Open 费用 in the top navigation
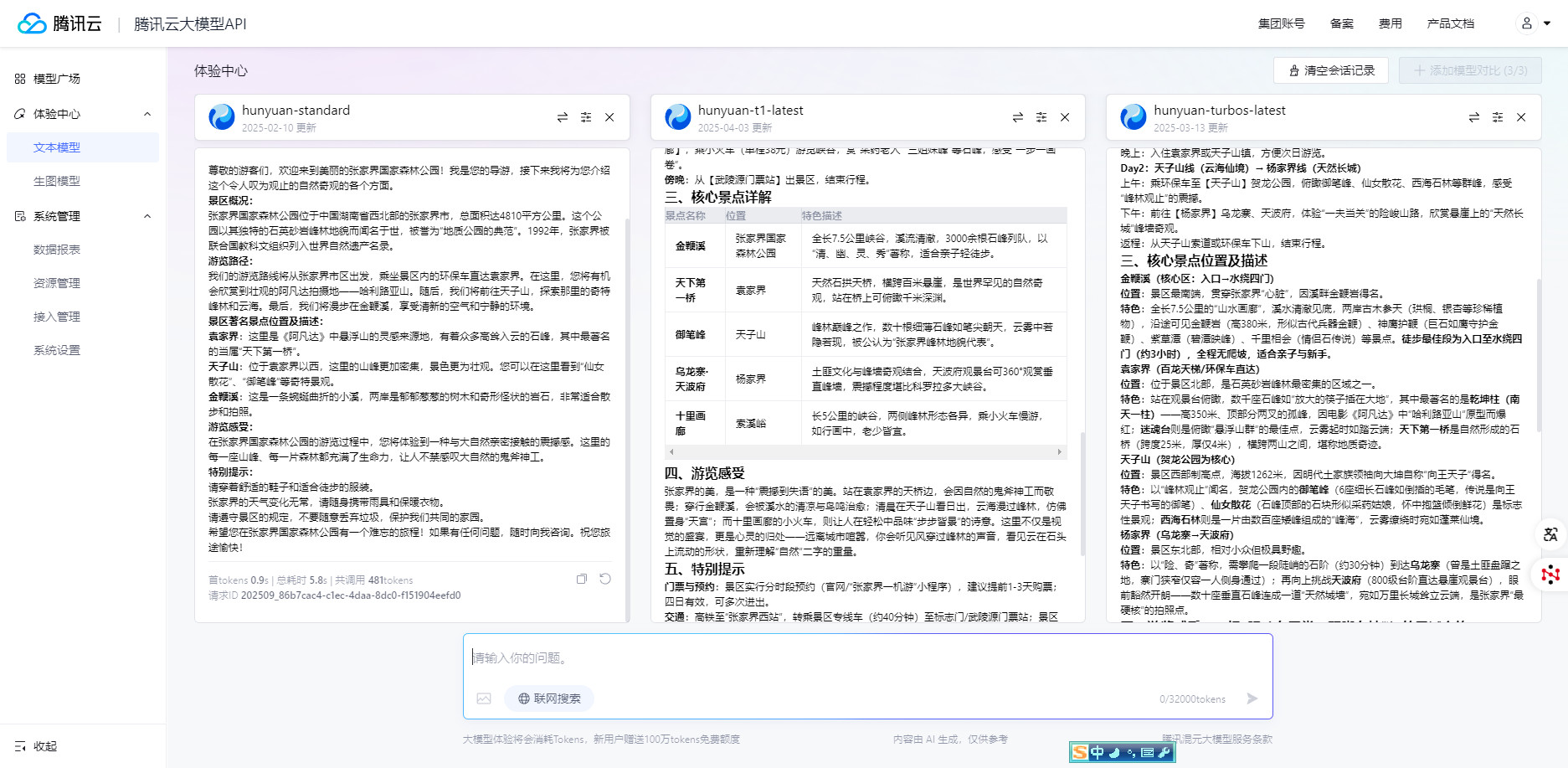1568x768 pixels. point(1390,23)
